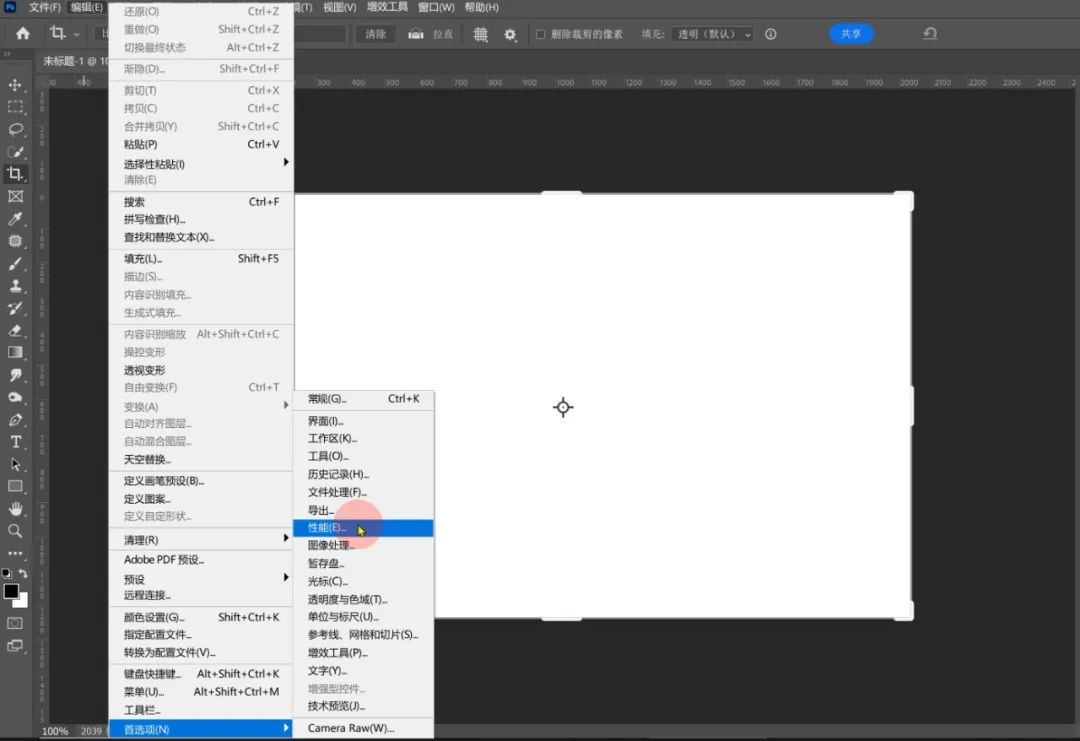Screen dimensions: 1080x741
Task: Select the Zoom tool
Action: pos(15,530)
